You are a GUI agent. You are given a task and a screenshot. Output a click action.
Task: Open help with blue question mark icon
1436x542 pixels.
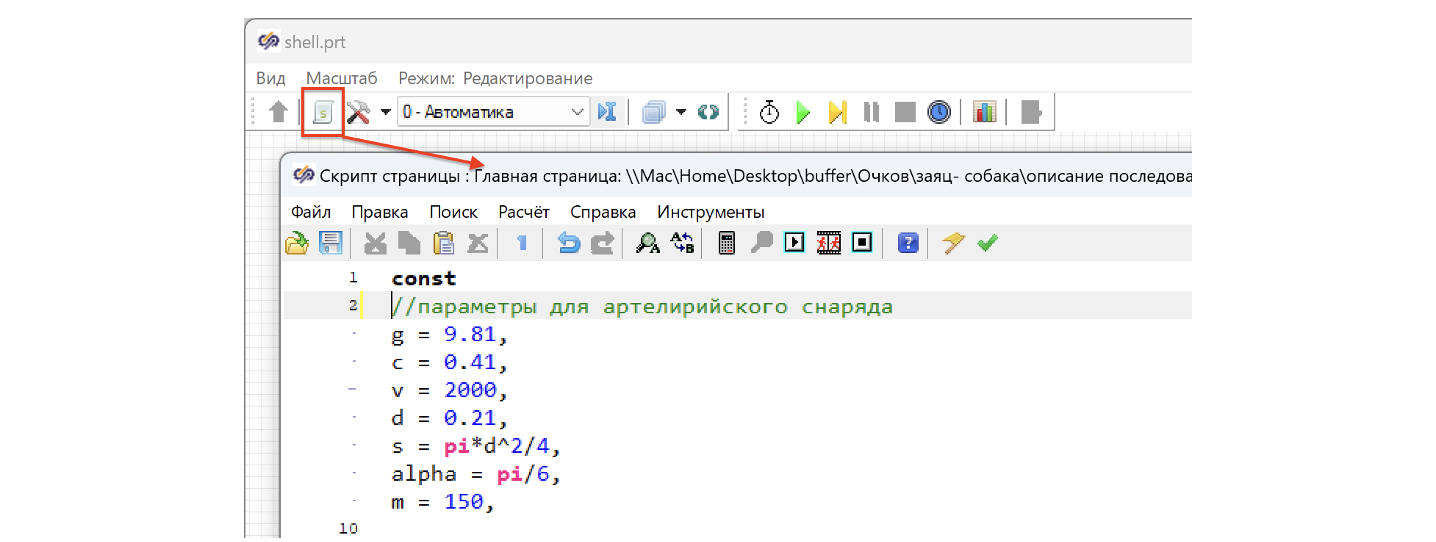click(908, 243)
